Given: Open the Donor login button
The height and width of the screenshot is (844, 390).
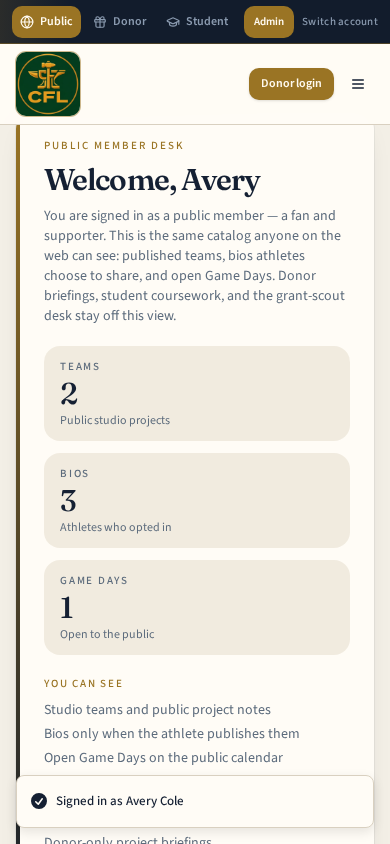Looking at the screenshot, I should click(x=292, y=84).
